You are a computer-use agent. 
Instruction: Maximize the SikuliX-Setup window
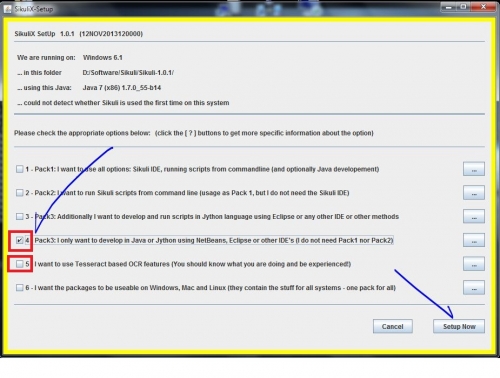(x=463, y=7)
